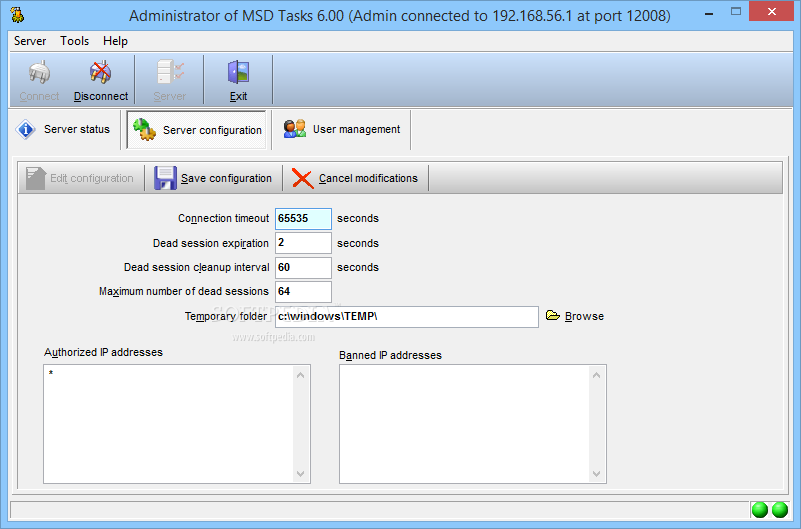Click the Edit configuration notepad icon
This screenshot has height=529, width=801.
pyautogui.click(x=36, y=178)
